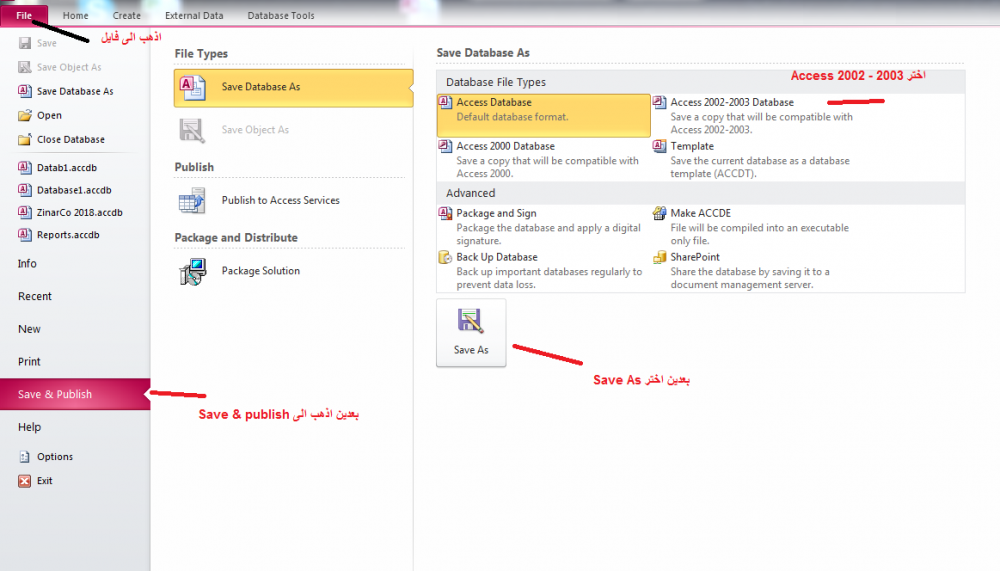The width and height of the screenshot is (1000, 571).
Task: Open recent file ZinarCo 2018.accdb
Action: (x=80, y=212)
